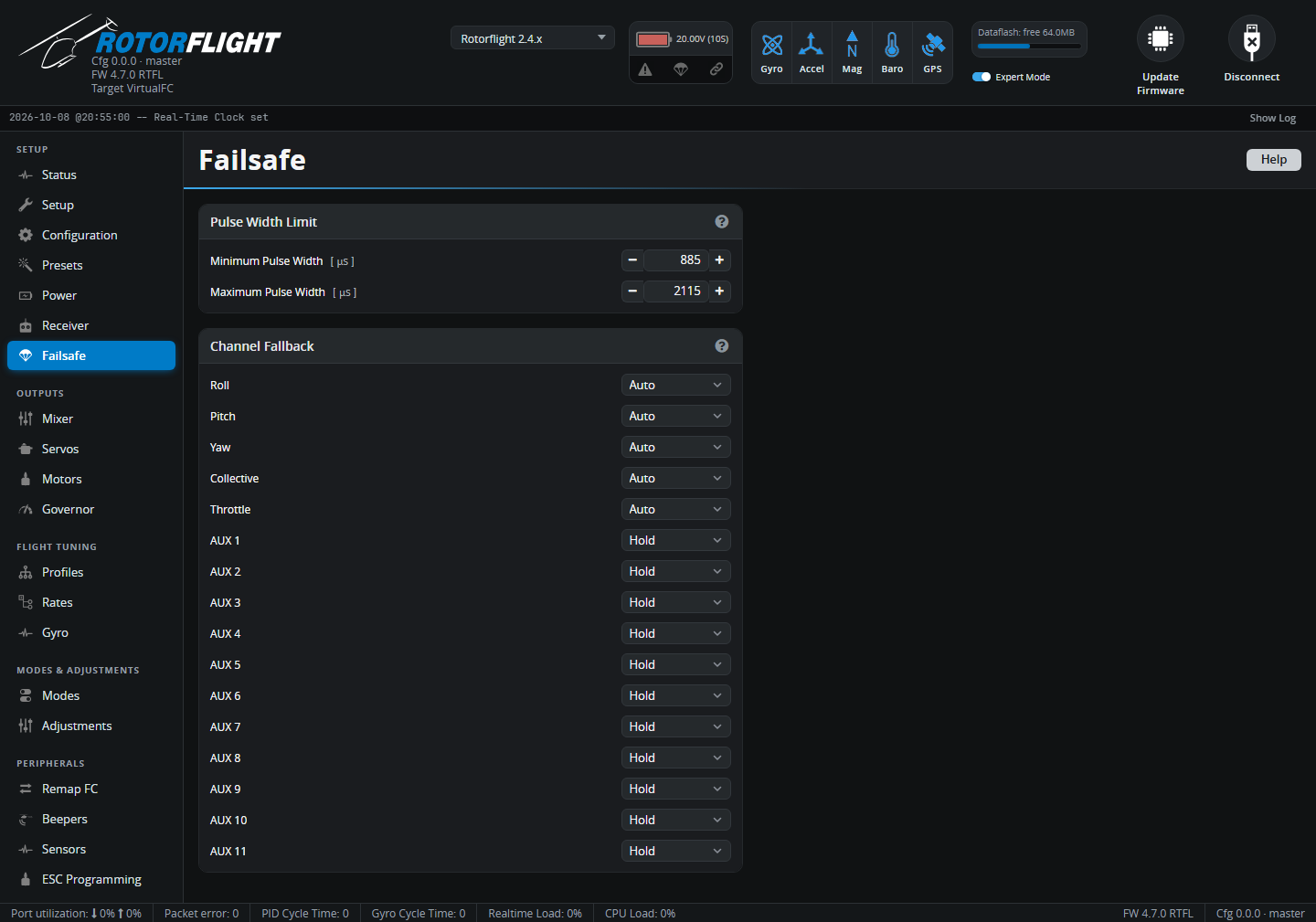This screenshot has width=1316, height=922.
Task: Open the Pitch fallback dropdown
Action: [x=676, y=417]
